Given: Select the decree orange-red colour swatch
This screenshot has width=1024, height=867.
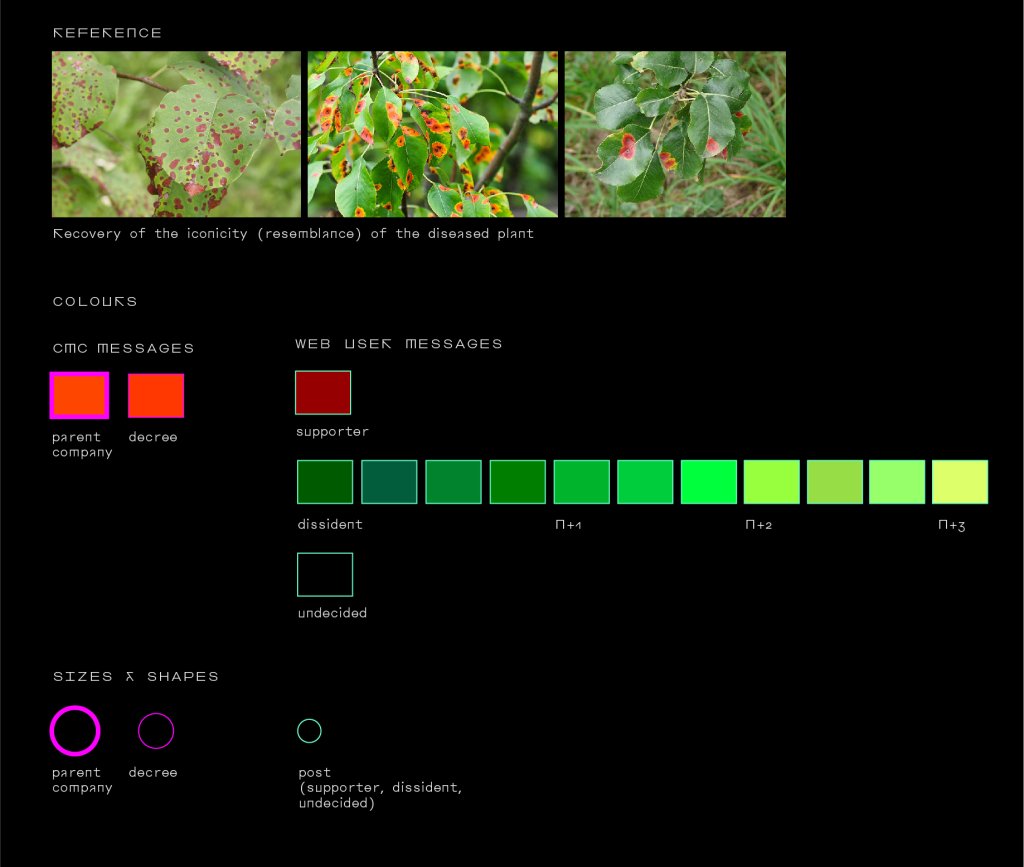Looking at the screenshot, I should tap(156, 396).
